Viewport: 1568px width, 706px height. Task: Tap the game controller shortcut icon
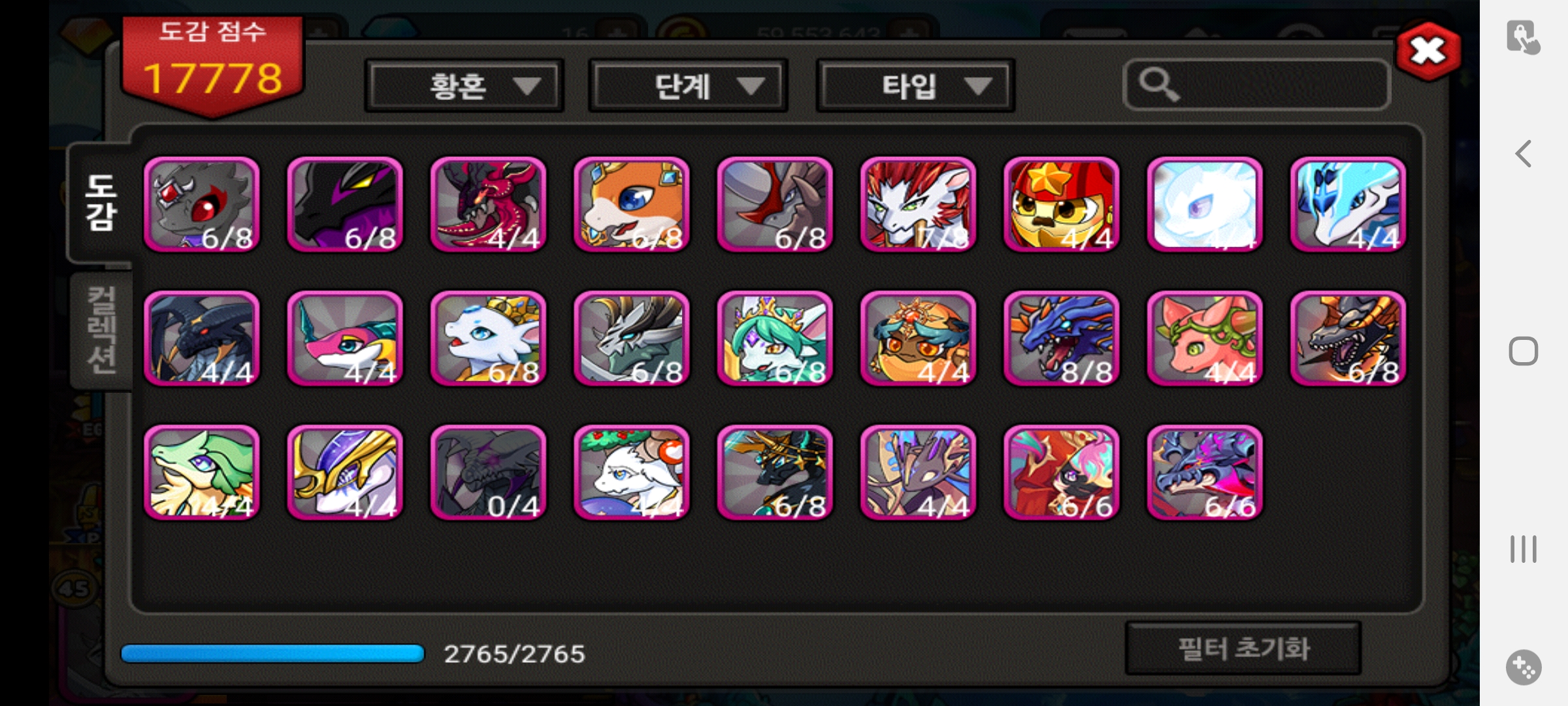(x=1524, y=667)
